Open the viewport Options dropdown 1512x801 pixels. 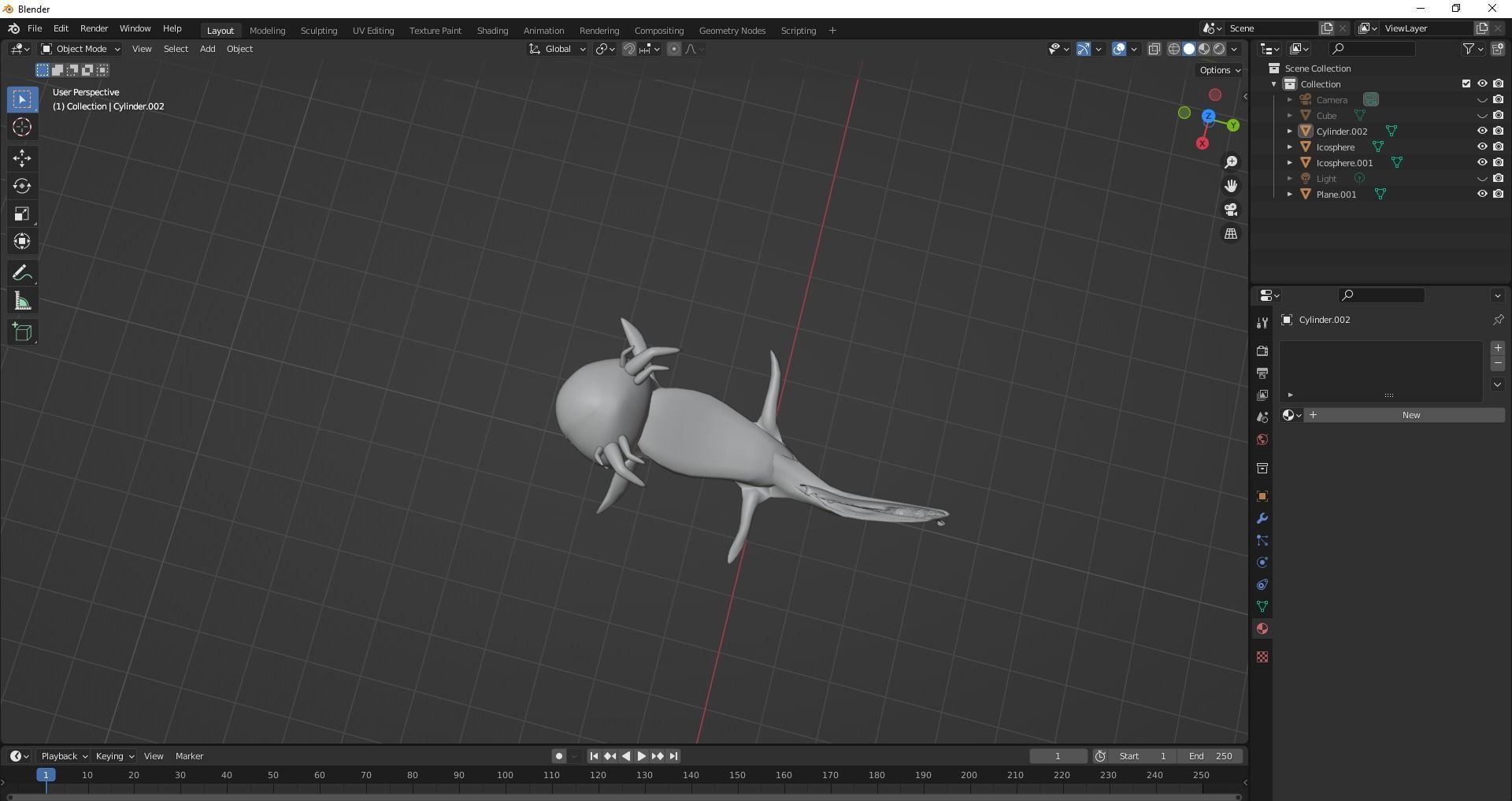click(x=1220, y=70)
